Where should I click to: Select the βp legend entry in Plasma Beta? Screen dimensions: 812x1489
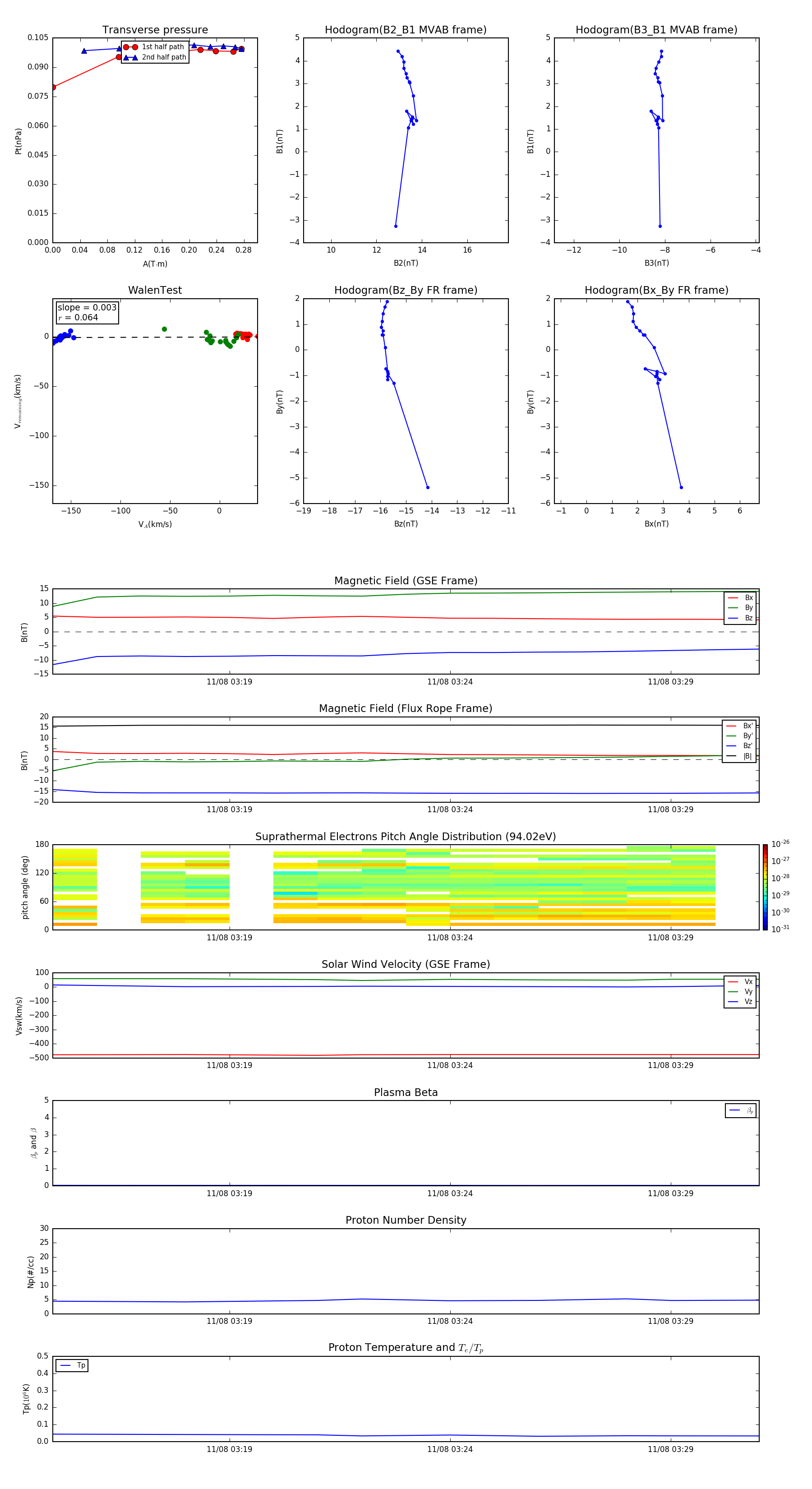click(x=741, y=1110)
